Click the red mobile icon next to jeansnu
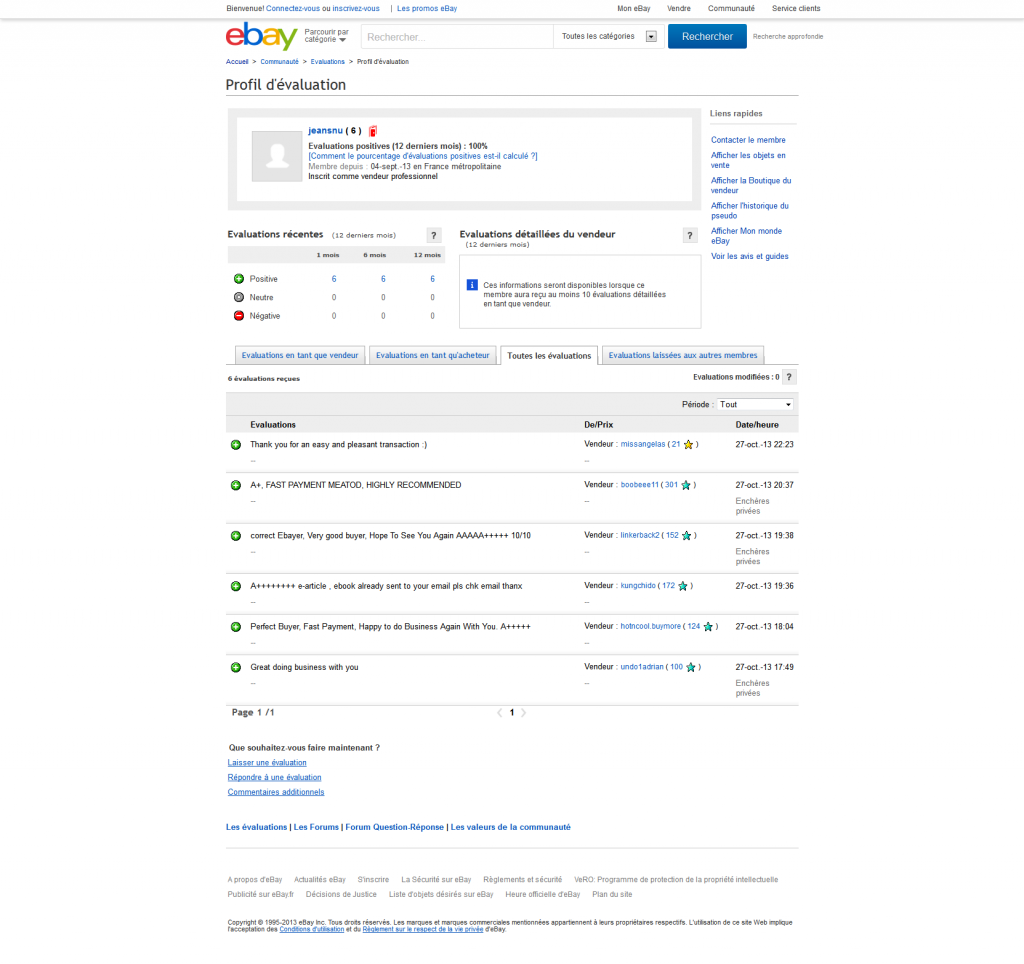The image size is (1024, 964). point(373,131)
